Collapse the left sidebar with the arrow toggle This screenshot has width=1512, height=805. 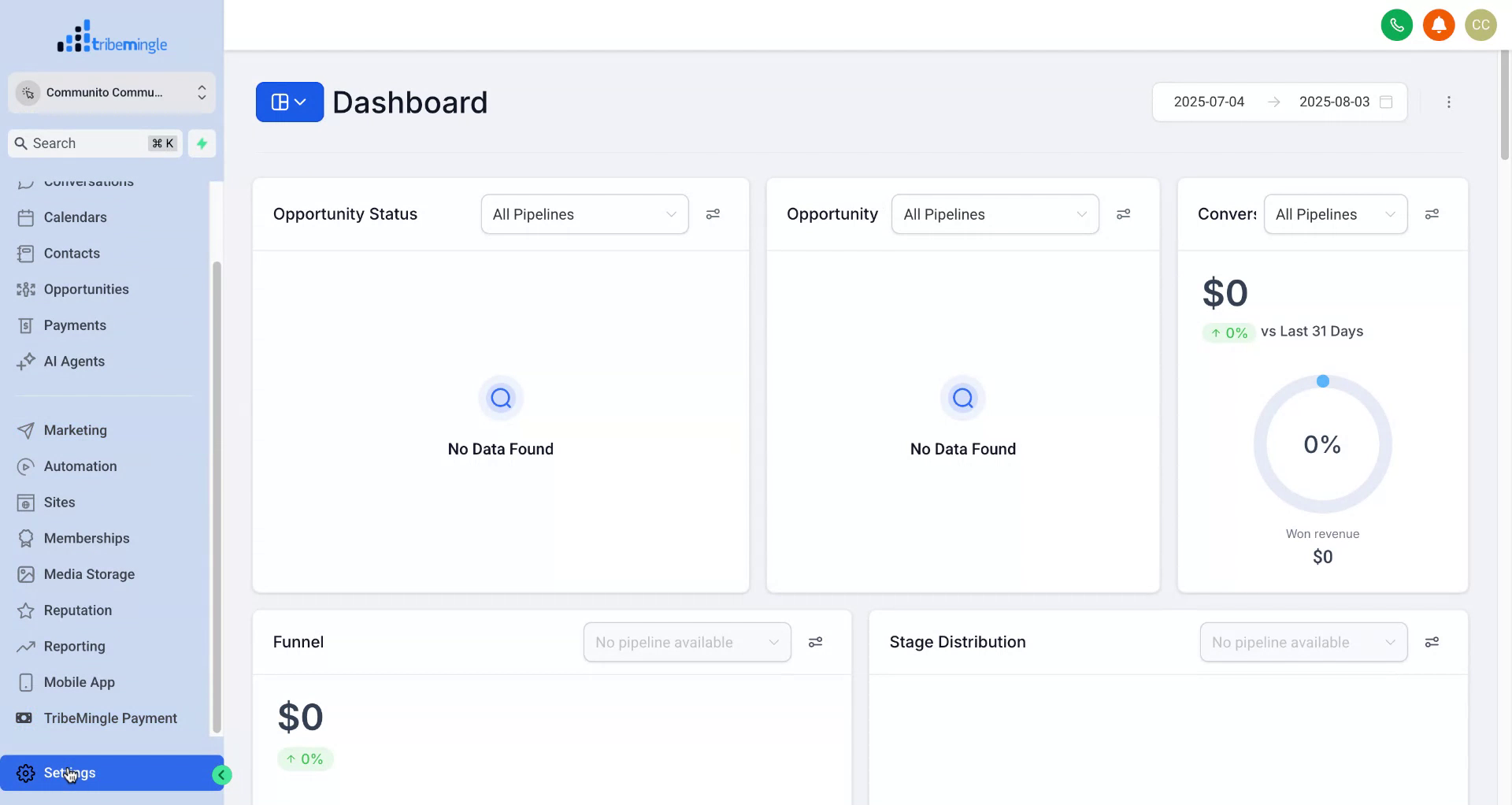[x=220, y=774]
